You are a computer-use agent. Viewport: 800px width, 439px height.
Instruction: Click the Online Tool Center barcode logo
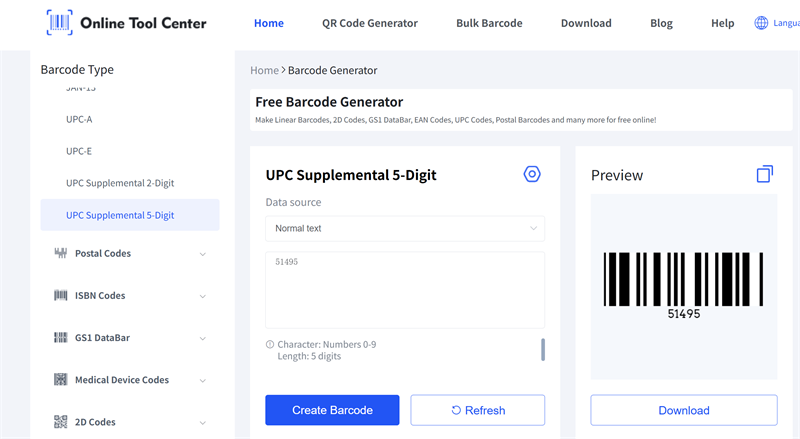(59, 22)
